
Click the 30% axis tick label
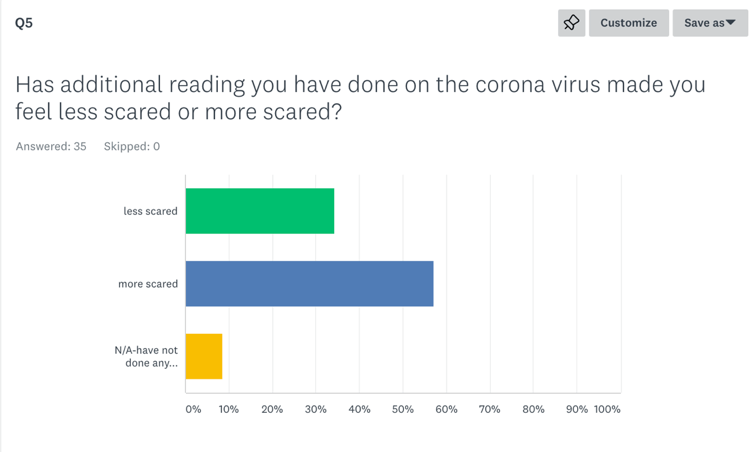tap(316, 409)
